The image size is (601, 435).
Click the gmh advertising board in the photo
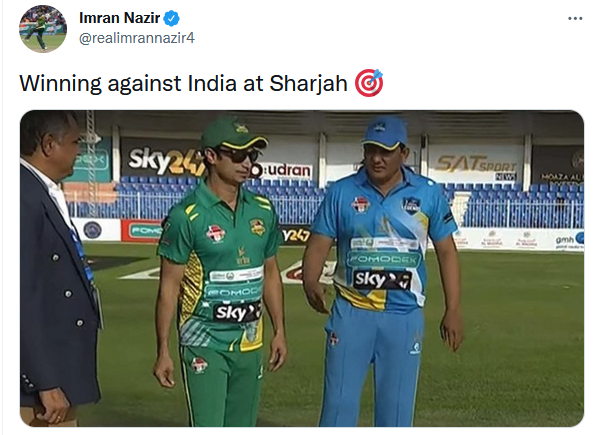(569, 240)
